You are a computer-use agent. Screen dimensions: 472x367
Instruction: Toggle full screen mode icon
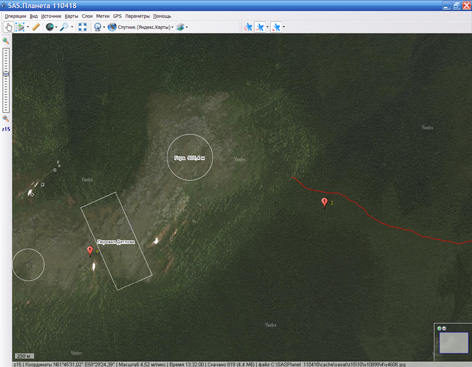[x=82, y=27]
